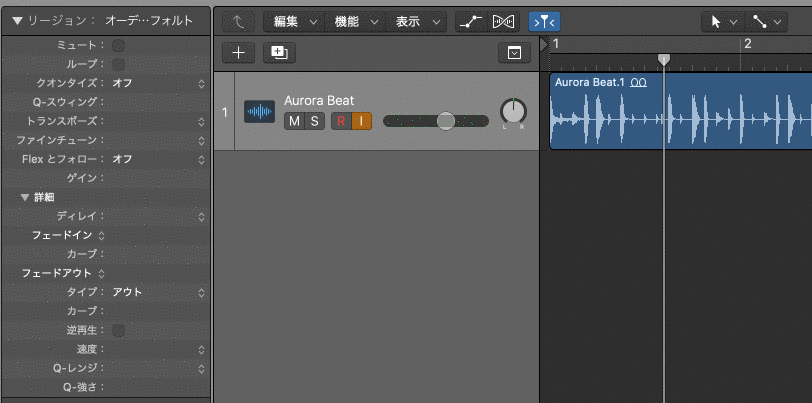Image resolution: width=812 pixels, height=403 pixels.
Task: Click the フェードイン カーブ value field
Action: tap(158, 254)
